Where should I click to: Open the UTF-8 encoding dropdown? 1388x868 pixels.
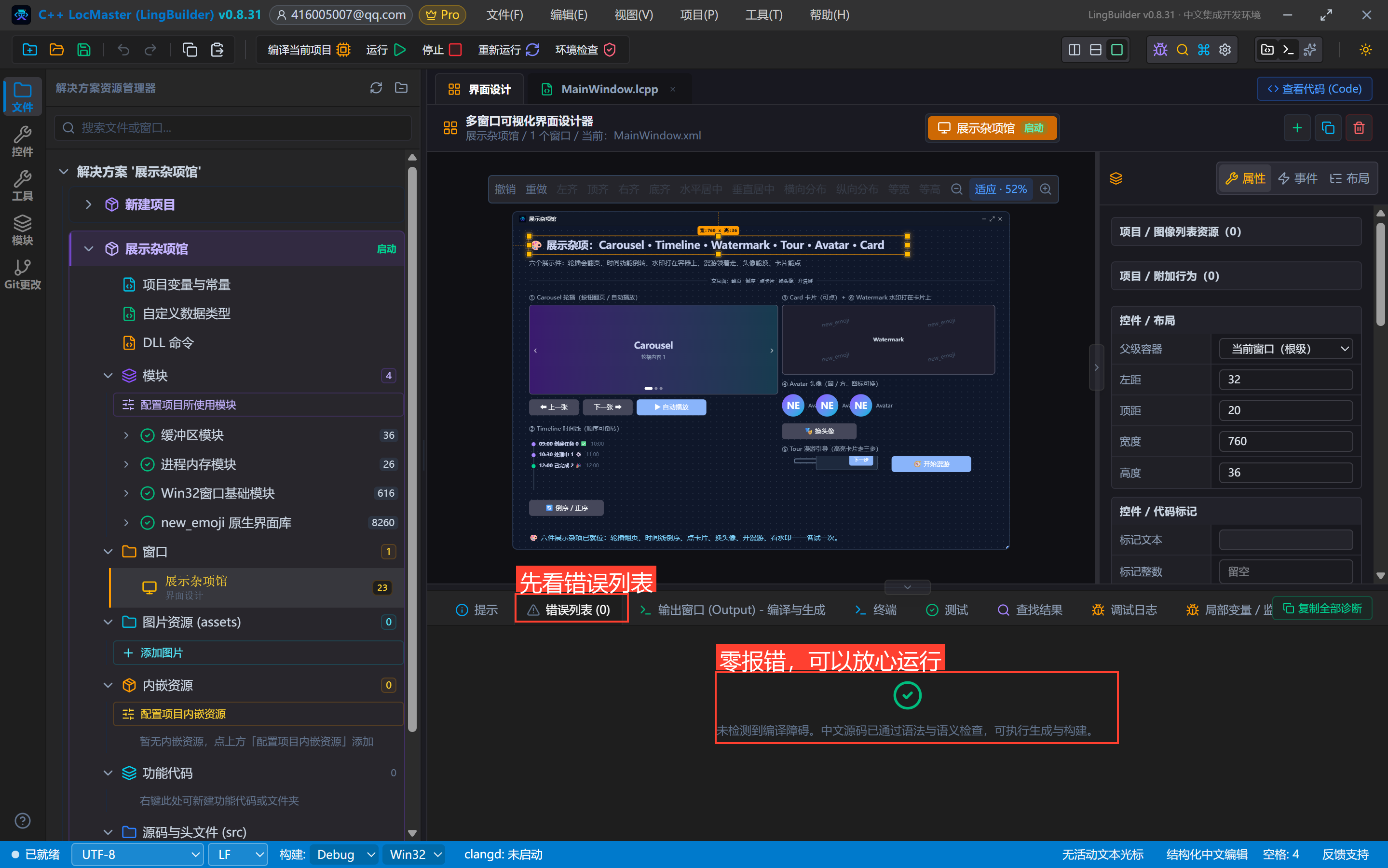(x=138, y=854)
